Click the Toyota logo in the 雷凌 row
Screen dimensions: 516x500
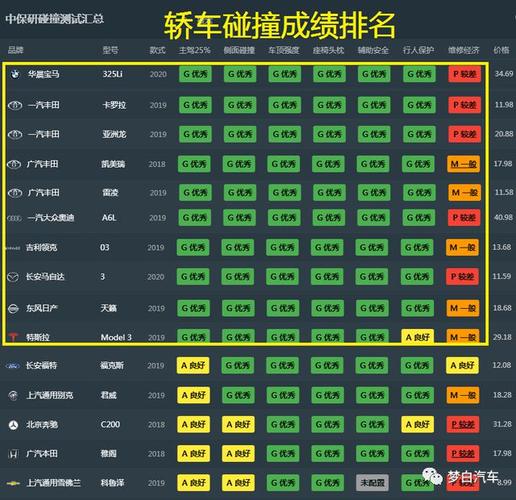(15, 193)
